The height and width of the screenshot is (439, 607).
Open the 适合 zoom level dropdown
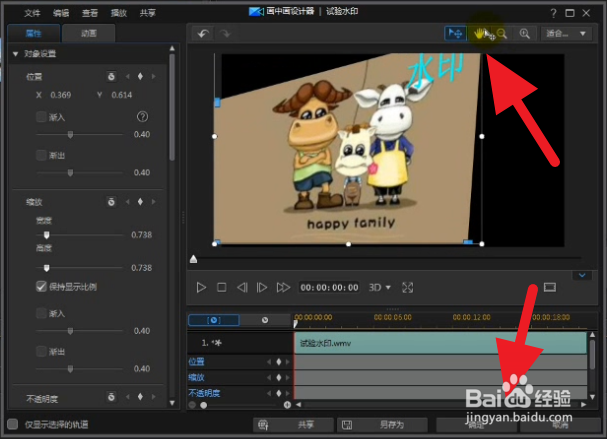(x=566, y=34)
